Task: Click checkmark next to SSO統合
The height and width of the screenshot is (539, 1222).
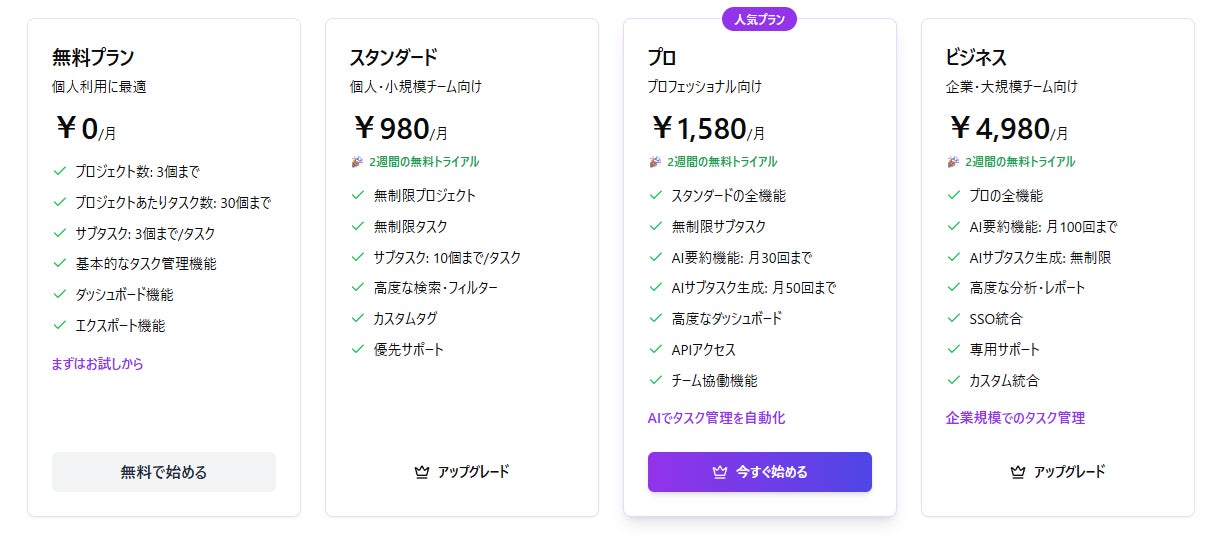Action: pos(954,319)
